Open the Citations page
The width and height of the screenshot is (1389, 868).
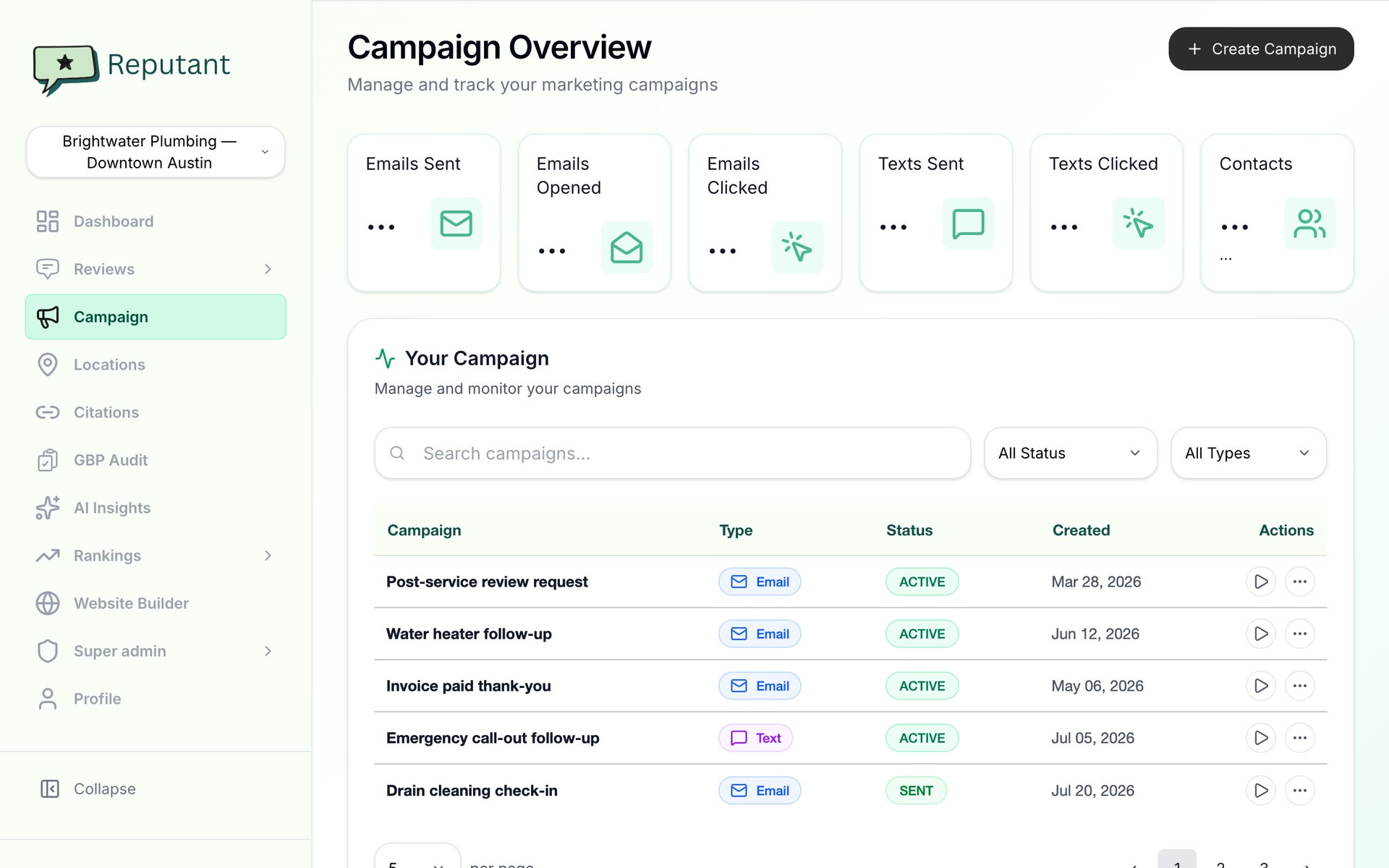point(156,412)
